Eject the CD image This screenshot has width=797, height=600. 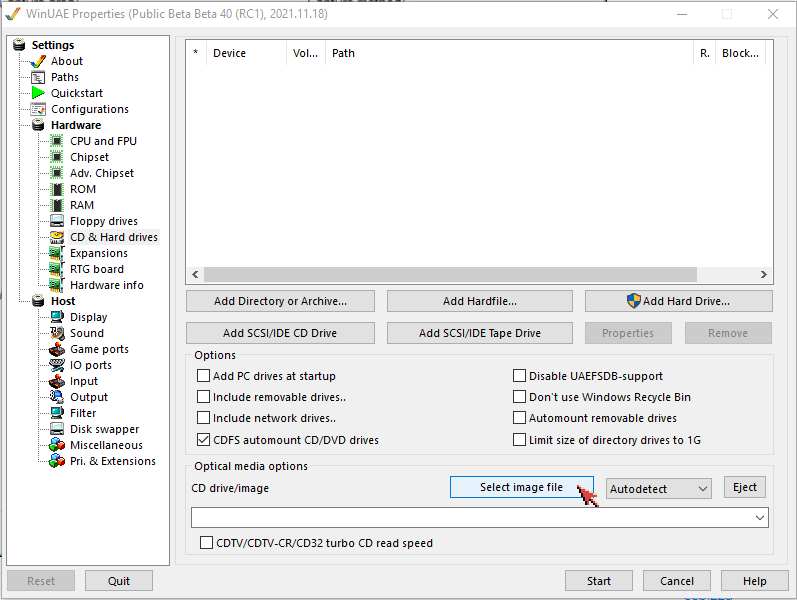[x=745, y=487]
